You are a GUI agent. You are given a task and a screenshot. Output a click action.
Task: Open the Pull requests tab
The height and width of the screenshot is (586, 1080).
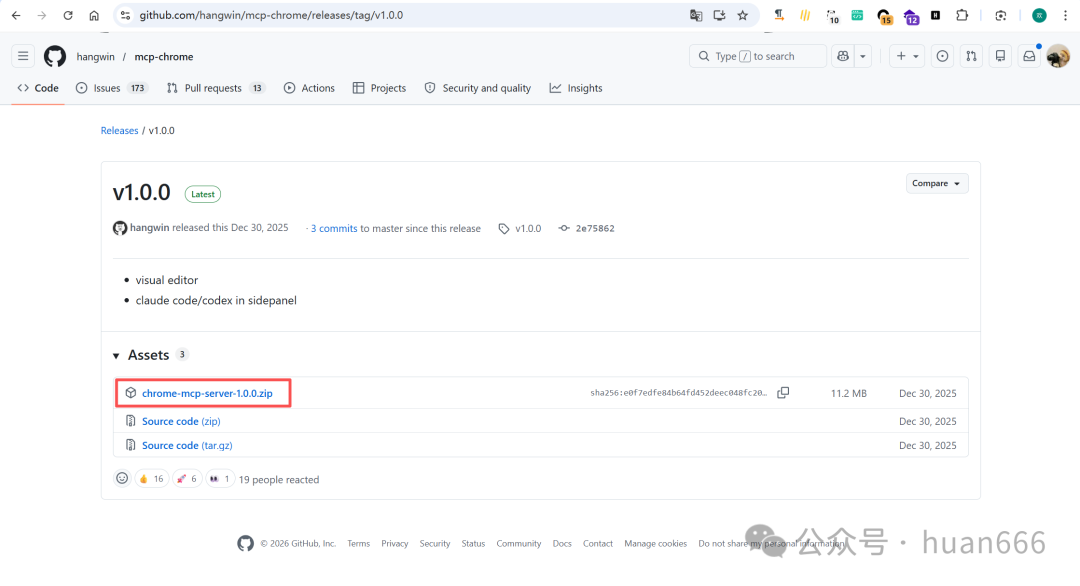point(216,88)
